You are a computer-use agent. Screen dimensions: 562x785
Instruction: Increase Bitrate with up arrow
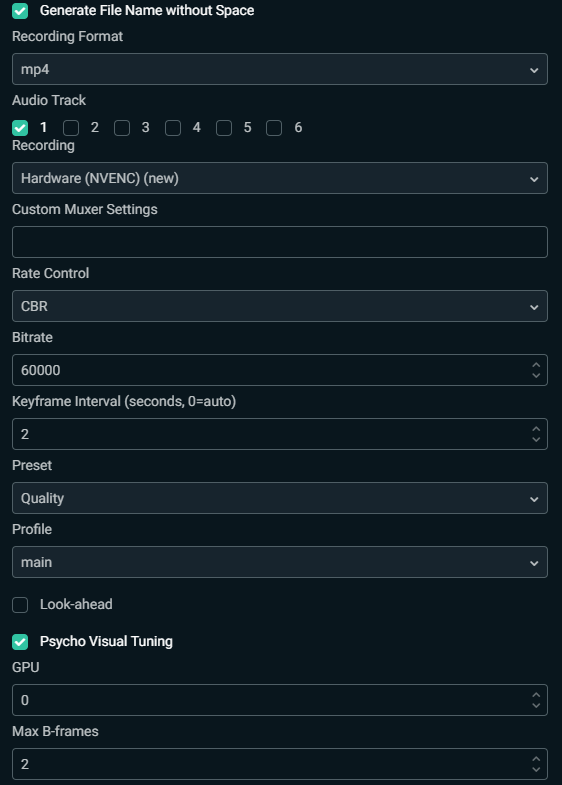tap(536, 365)
